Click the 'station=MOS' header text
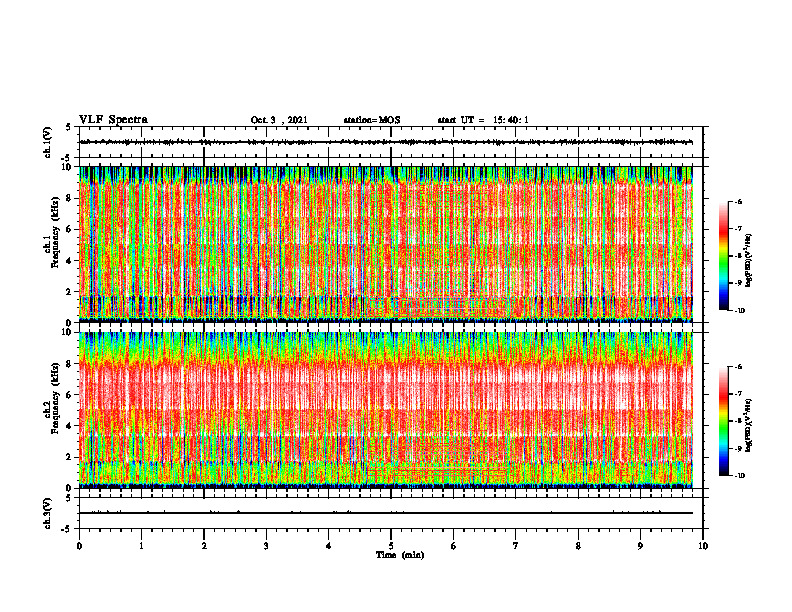Viewport: 792px width, 612px height. 372,120
